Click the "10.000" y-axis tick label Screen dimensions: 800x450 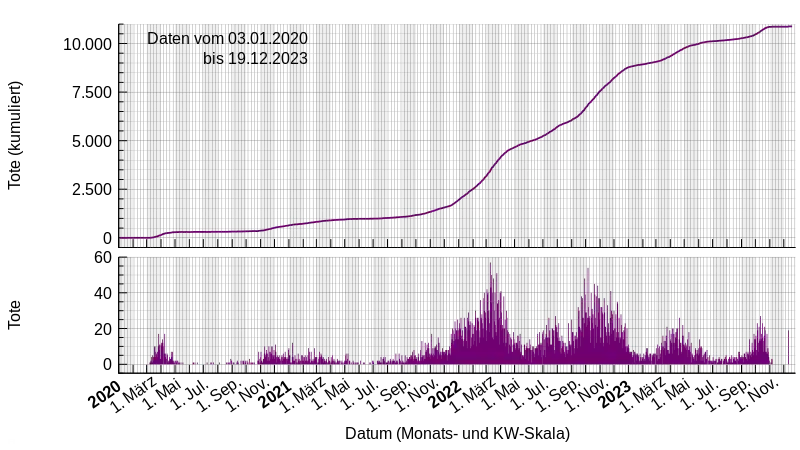coord(87,44)
